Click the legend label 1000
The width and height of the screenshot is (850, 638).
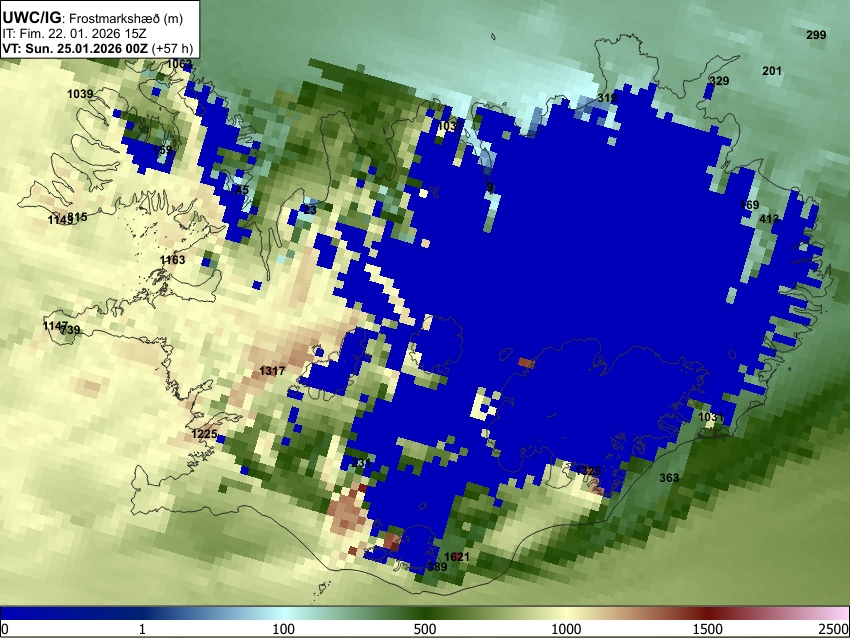pyautogui.click(x=566, y=629)
